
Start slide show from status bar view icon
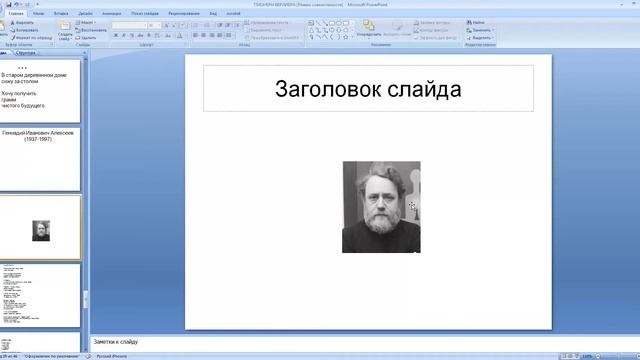(x=577, y=356)
